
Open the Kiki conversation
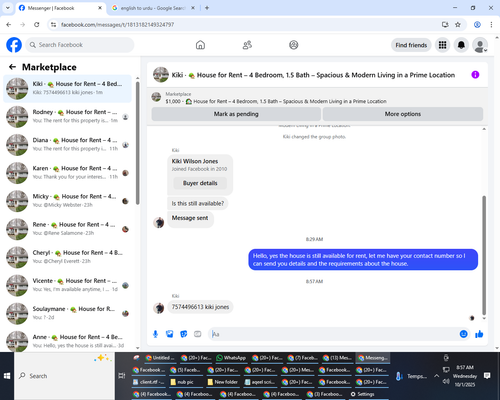click(67, 88)
